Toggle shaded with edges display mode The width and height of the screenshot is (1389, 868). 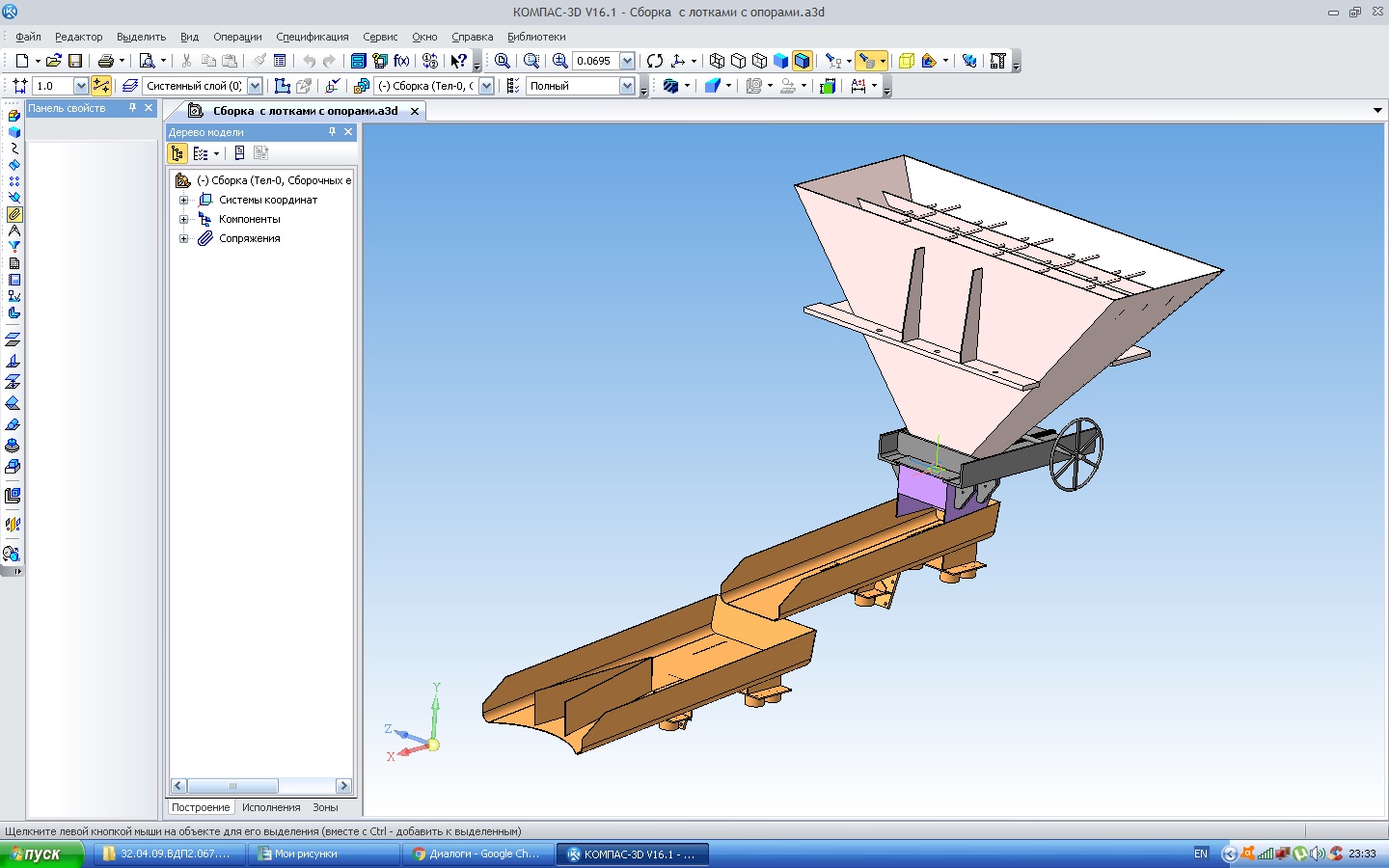(802, 61)
